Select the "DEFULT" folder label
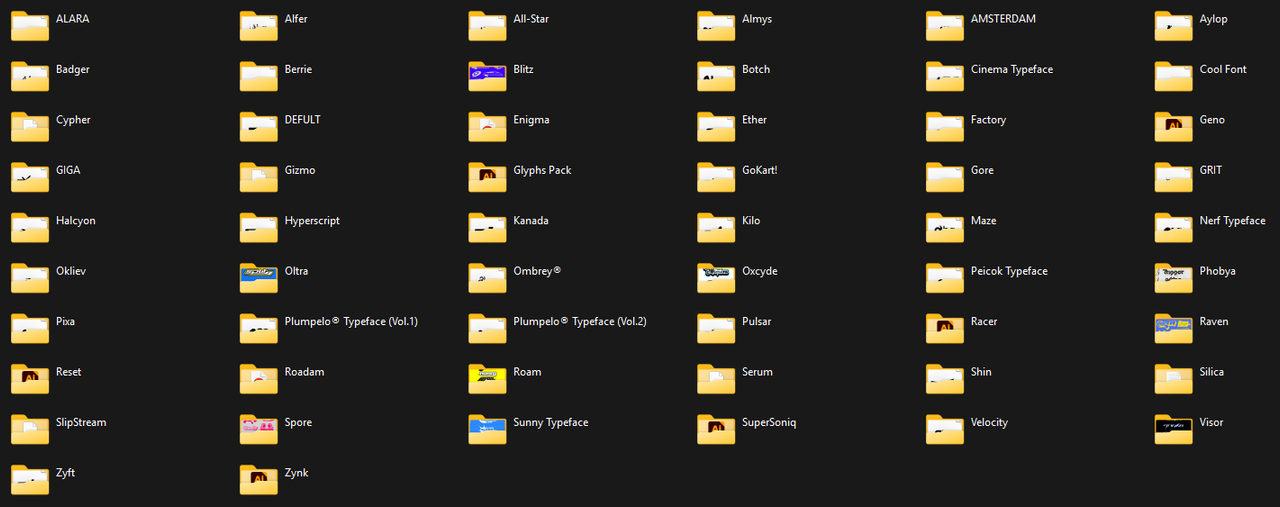The width and height of the screenshot is (1280, 507). 302,120
